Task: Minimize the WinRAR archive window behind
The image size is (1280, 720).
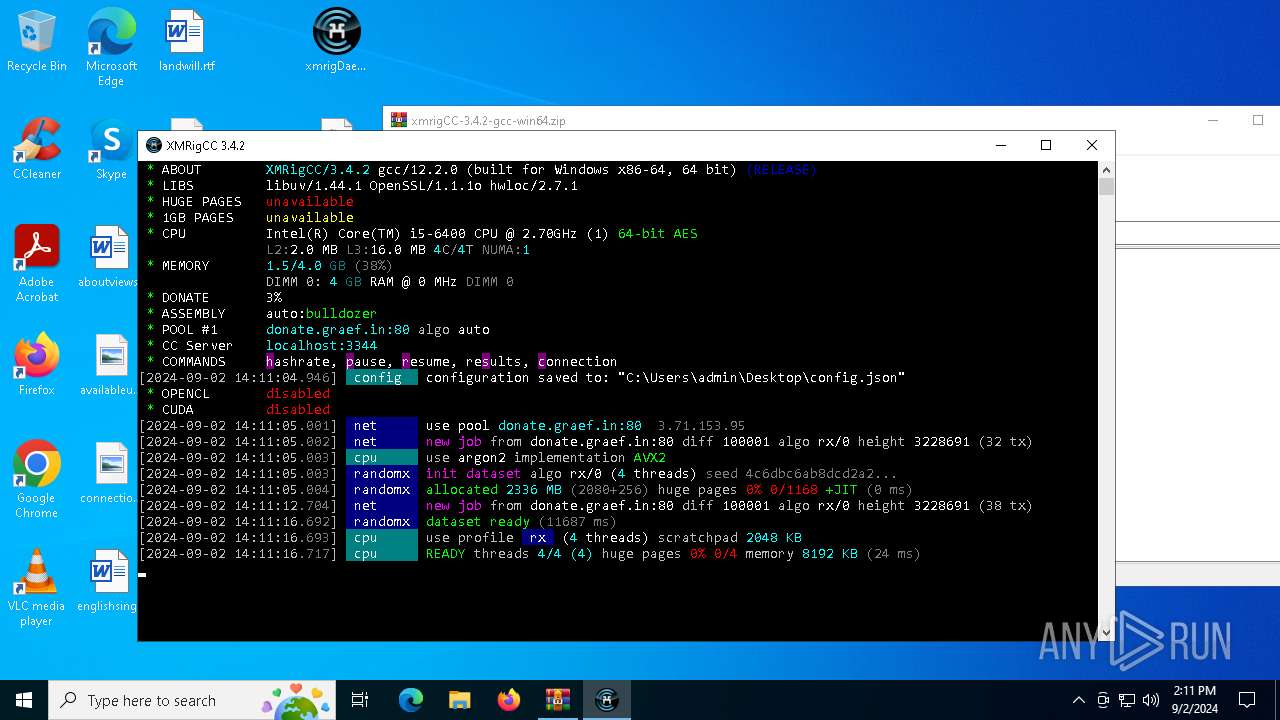Action: [1213, 120]
